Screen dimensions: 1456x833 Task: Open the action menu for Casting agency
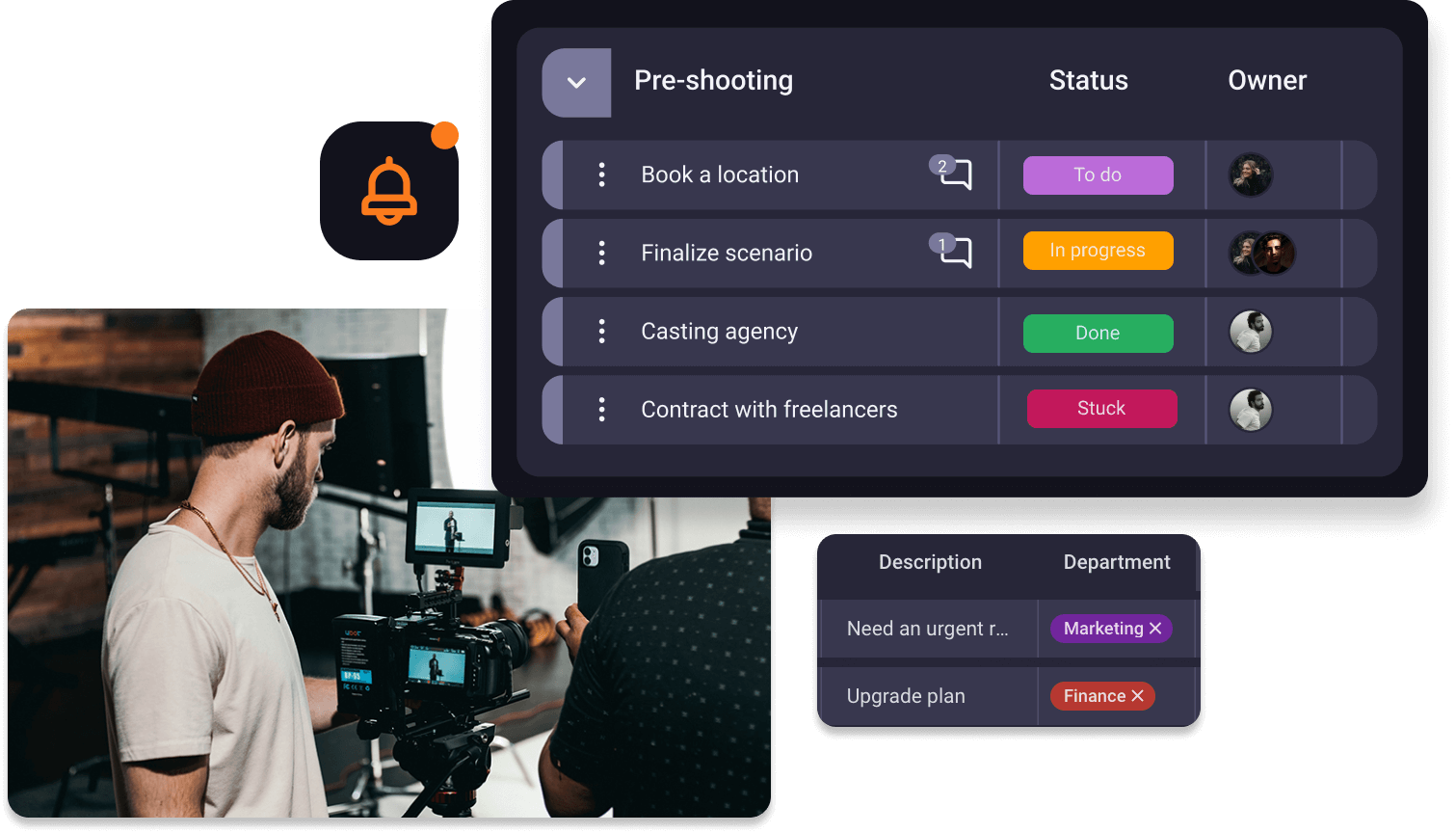pyautogui.click(x=601, y=331)
